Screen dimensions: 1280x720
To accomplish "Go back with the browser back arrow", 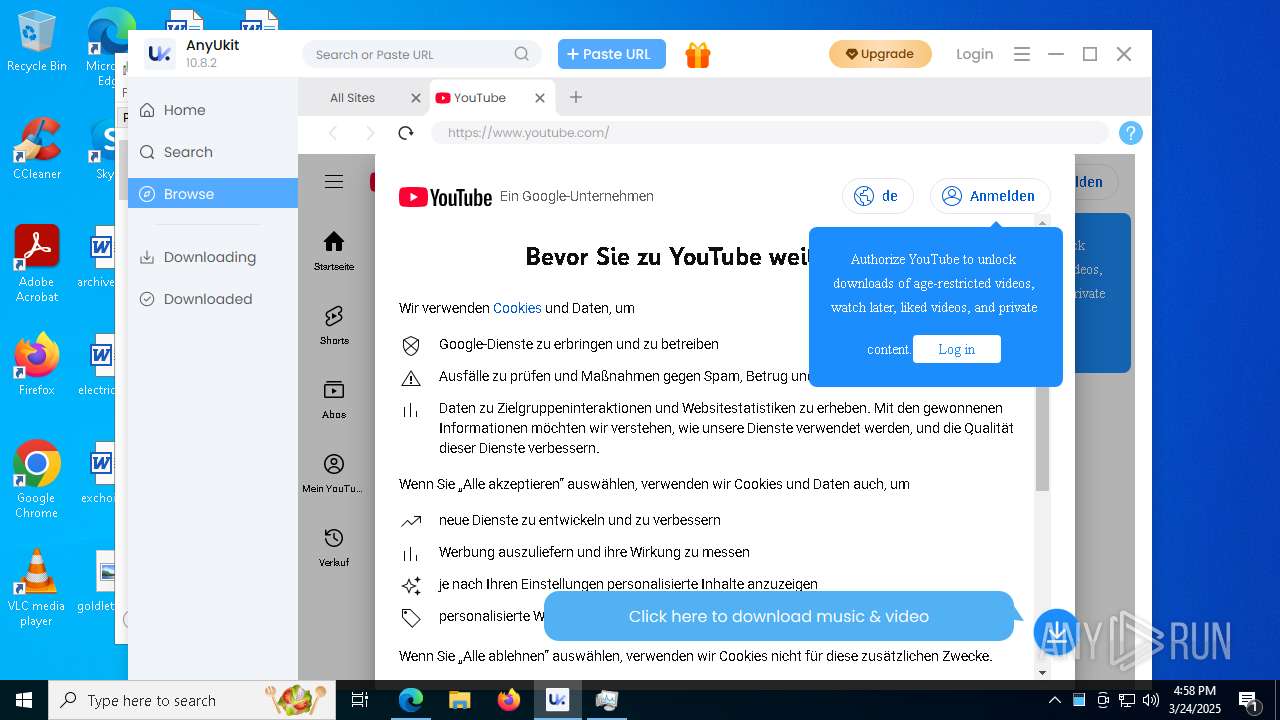I will tap(333, 133).
